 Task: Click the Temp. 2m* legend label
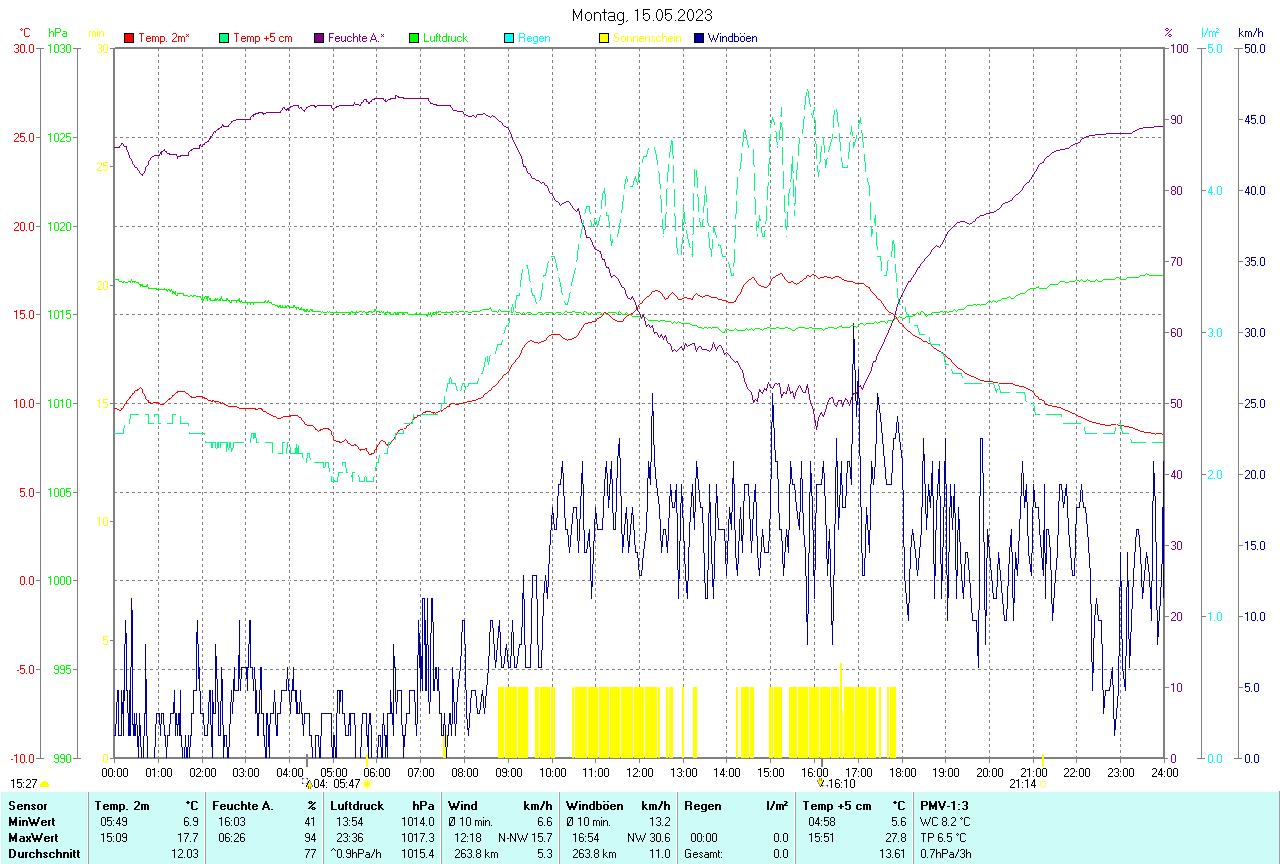point(164,38)
